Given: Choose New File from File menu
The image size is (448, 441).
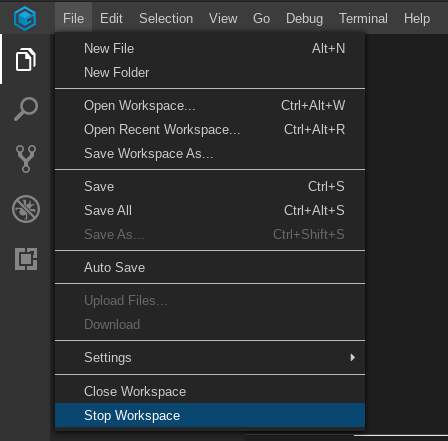Looking at the screenshot, I should (x=210, y=48).
